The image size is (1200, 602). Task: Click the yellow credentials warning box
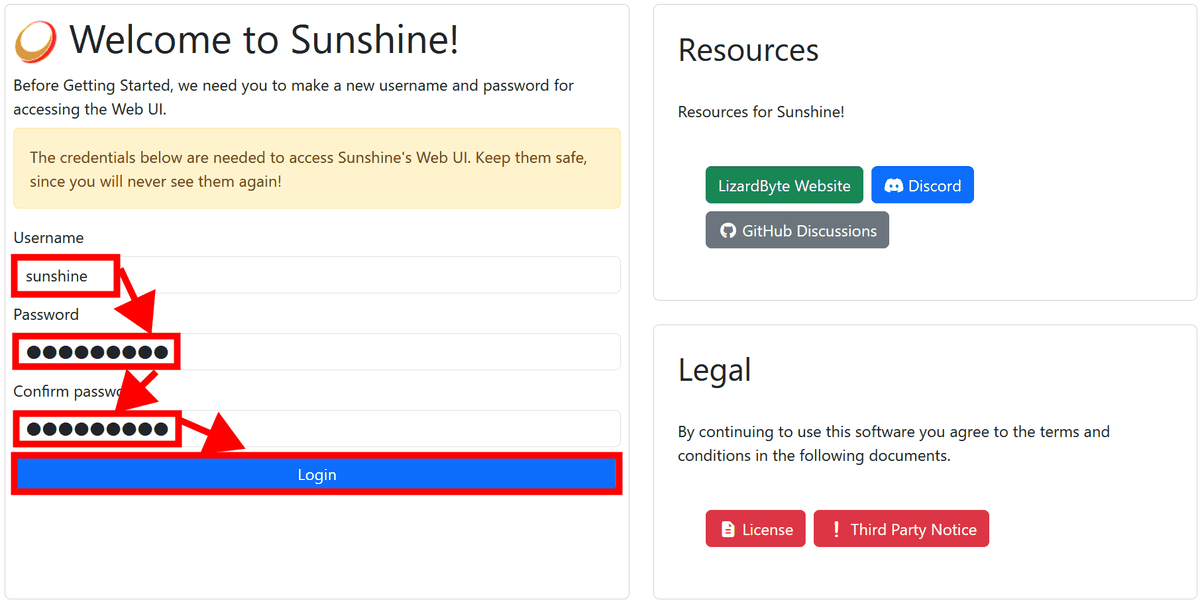coord(316,169)
